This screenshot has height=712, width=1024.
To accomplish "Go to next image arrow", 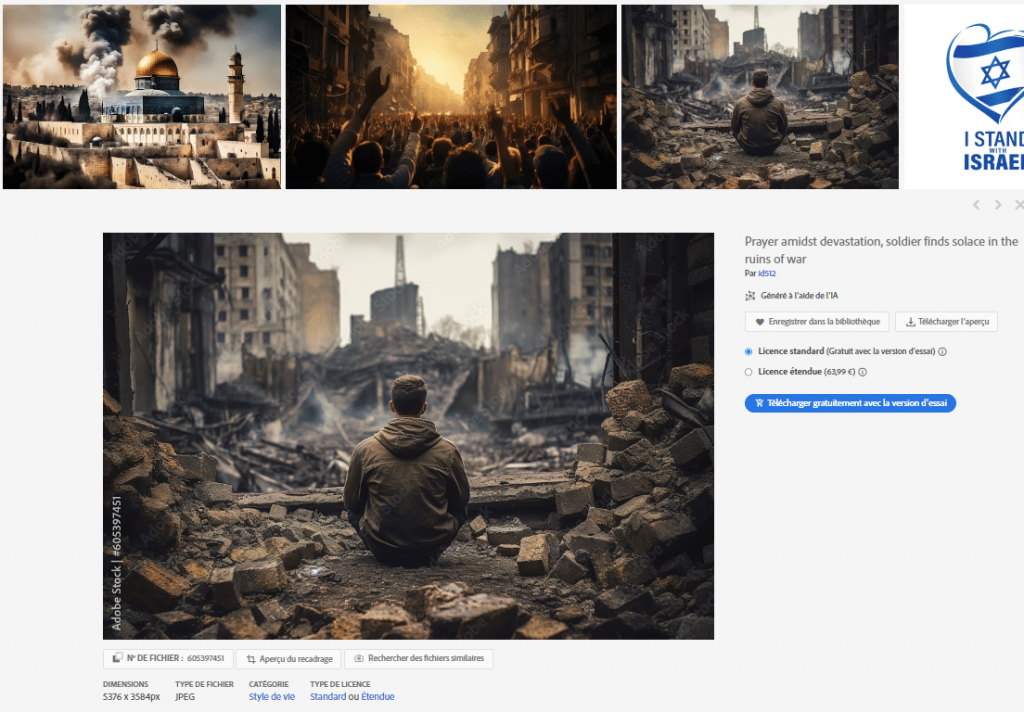I will (x=998, y=204).
